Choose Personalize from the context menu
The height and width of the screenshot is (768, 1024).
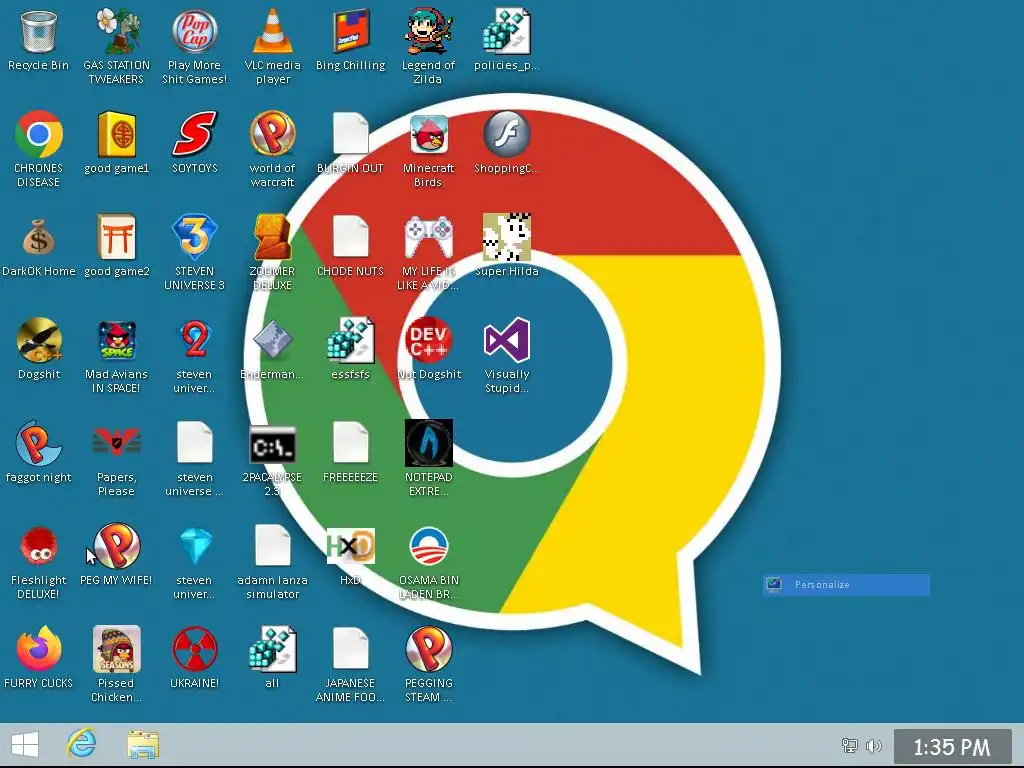point(846,584)
